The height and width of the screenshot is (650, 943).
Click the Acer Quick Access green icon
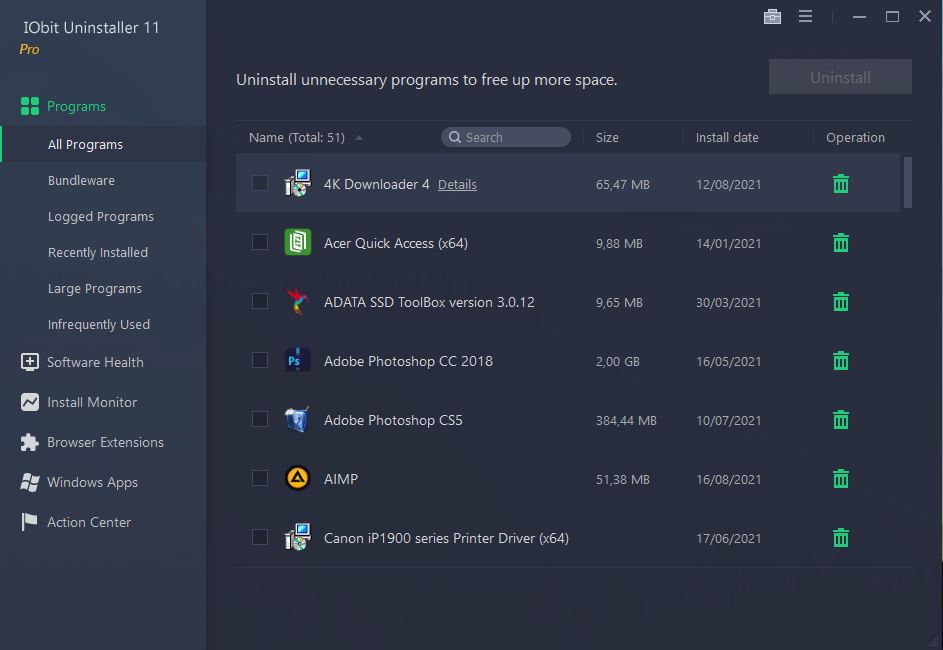[298, 242]
